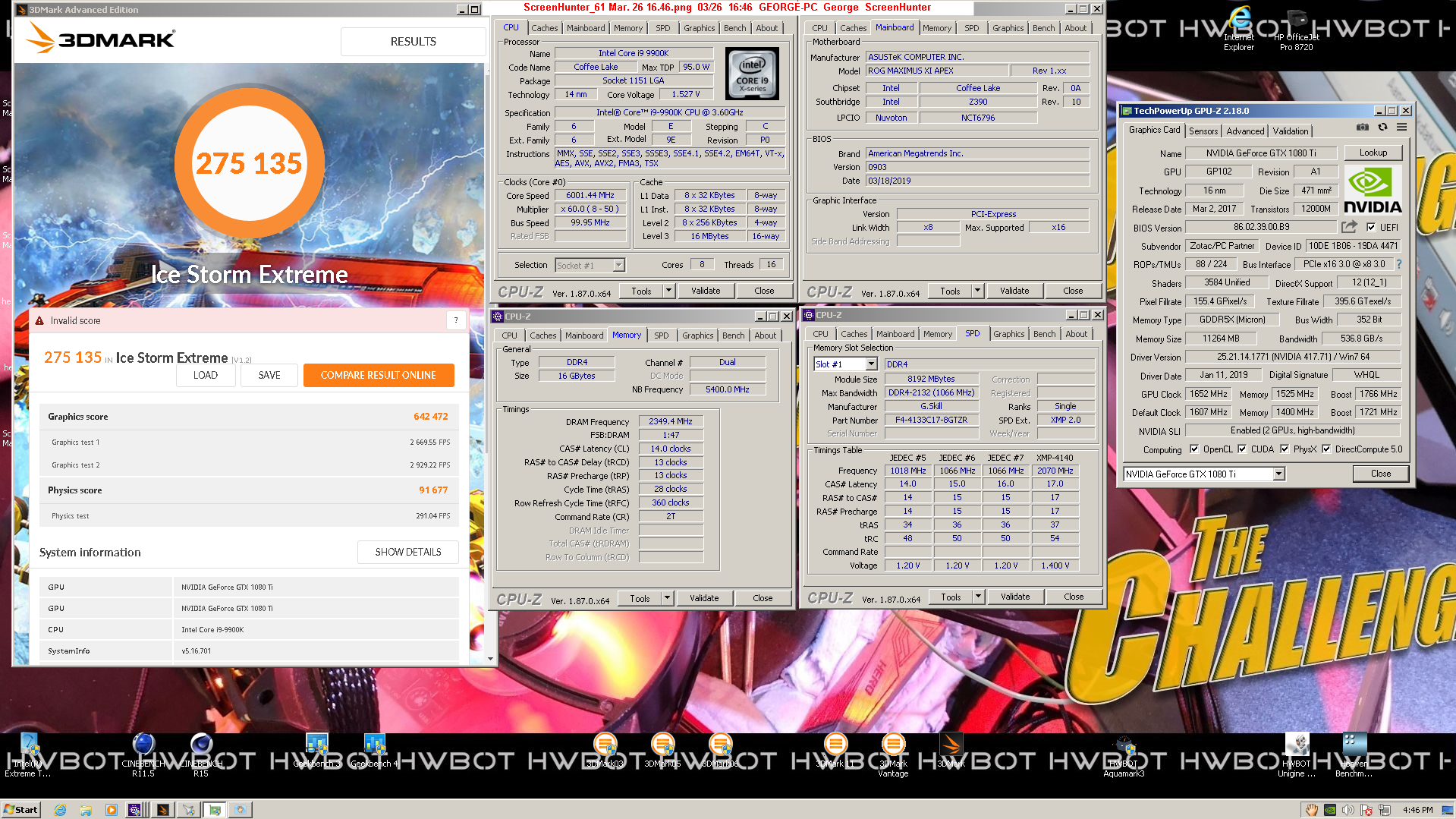Open Bench tab in CPU-Z Mainboard window
Image resolution: width=1456 pixels, height=819 pixels.
pos(1043,28)
